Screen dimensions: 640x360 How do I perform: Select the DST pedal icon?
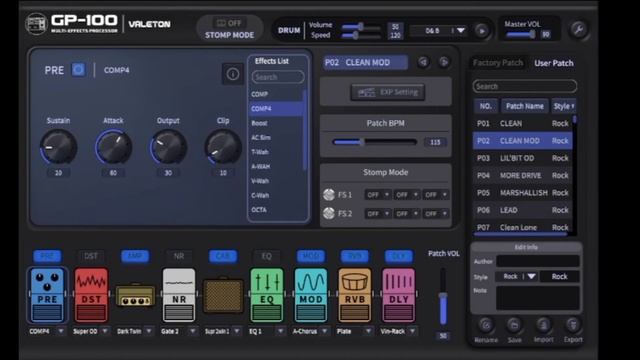pyautogui.click(x=91, y=295)
